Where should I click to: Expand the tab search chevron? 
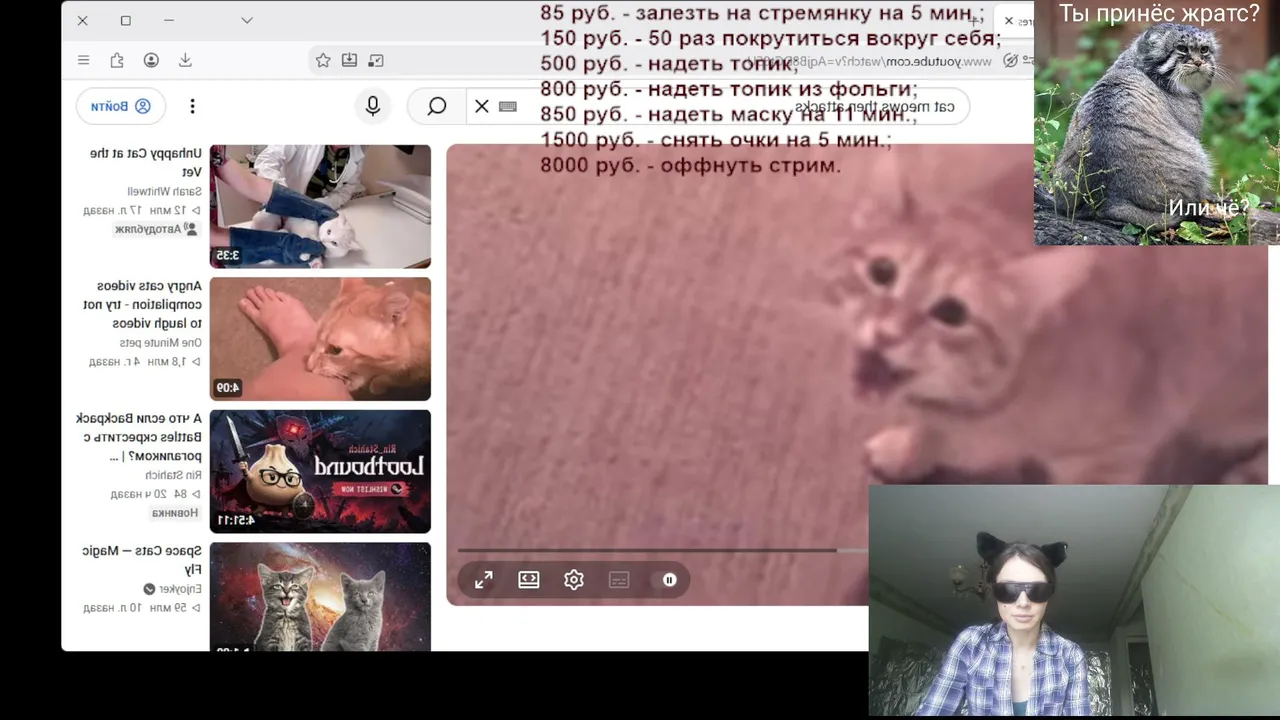point(247,20)
